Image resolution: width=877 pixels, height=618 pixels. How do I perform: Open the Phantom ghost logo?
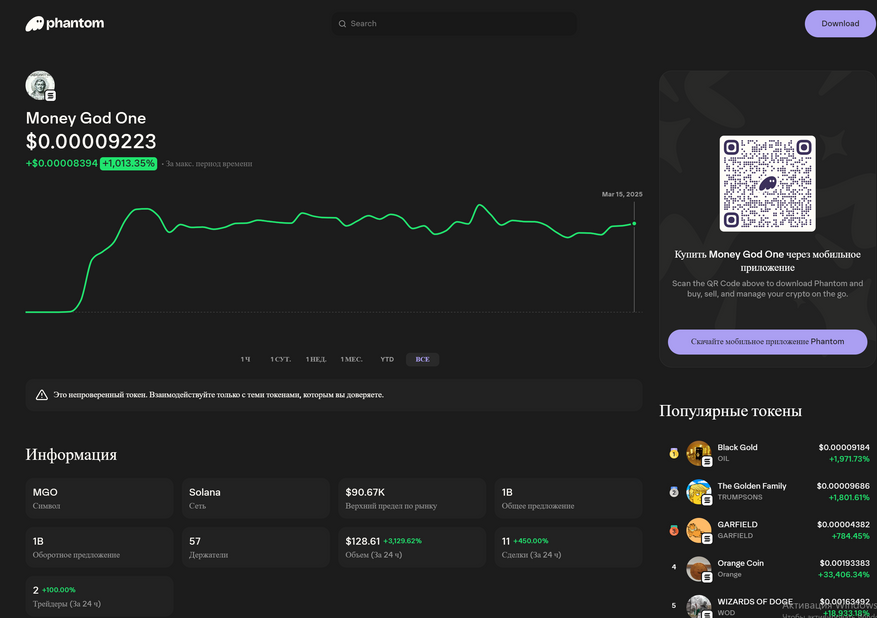[64, 23]
